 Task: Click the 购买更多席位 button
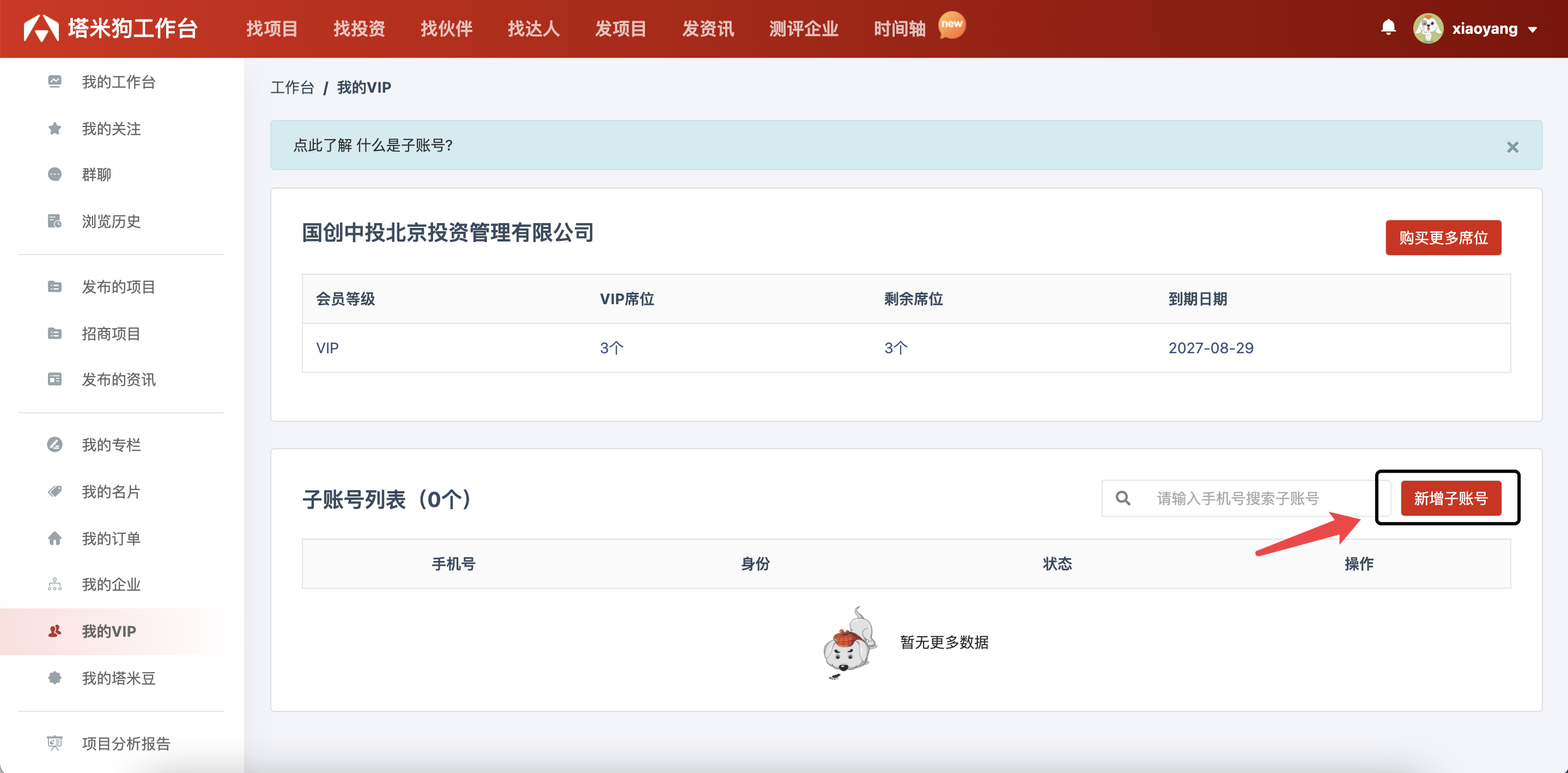[1443, 238]
